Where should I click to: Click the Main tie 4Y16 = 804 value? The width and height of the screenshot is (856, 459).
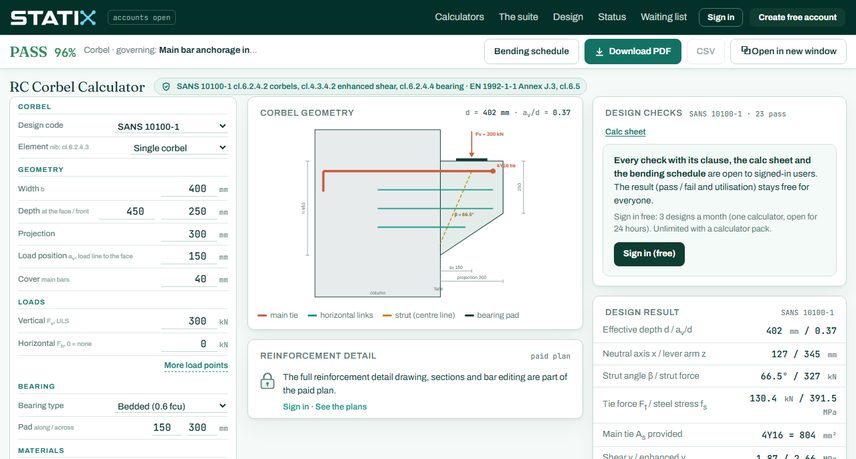tap(799, 435)
